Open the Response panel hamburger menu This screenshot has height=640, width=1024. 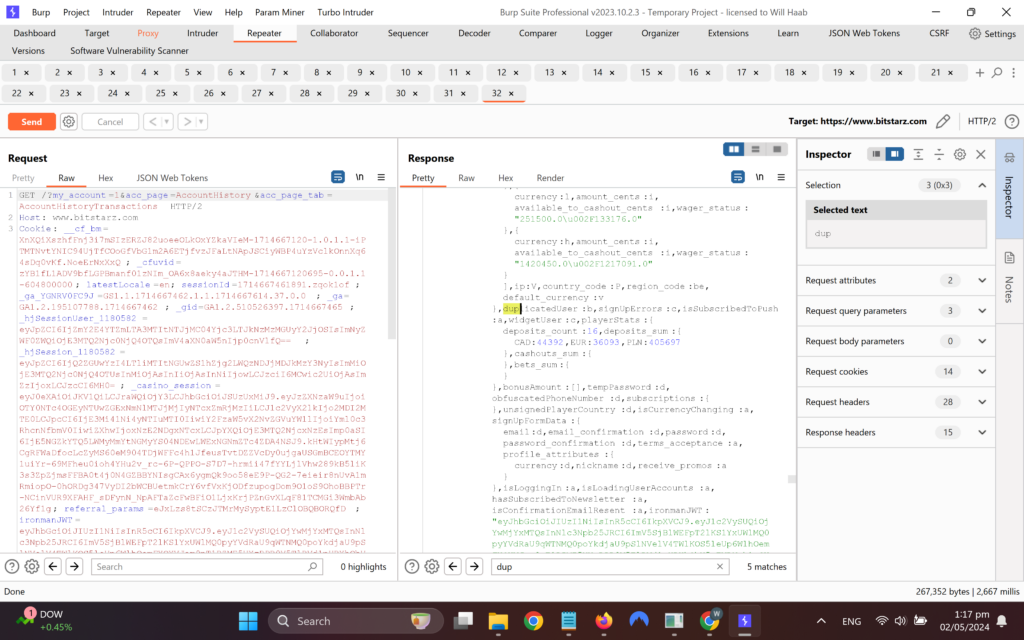coord(781,177)
